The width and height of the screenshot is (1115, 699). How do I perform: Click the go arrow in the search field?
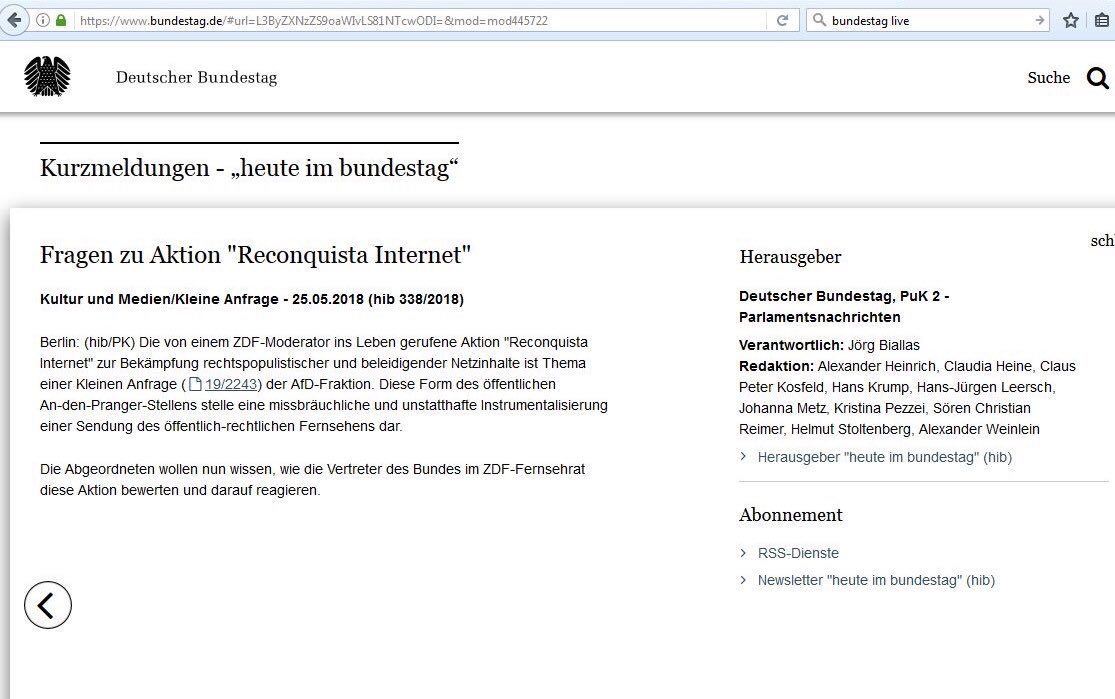coord(1039,18)
